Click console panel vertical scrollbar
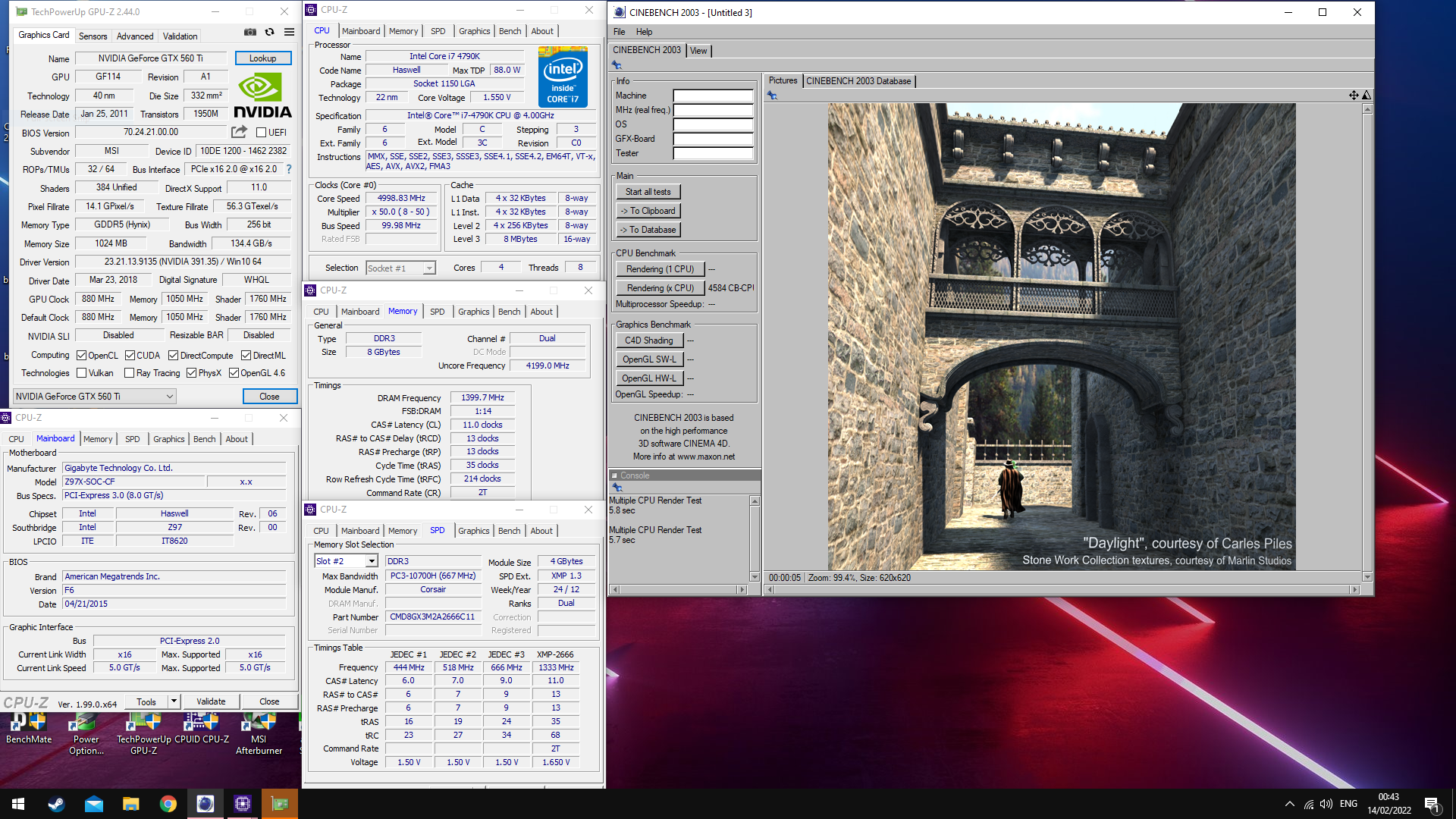Screen dimensions: 1456x819 coord(755,538)
